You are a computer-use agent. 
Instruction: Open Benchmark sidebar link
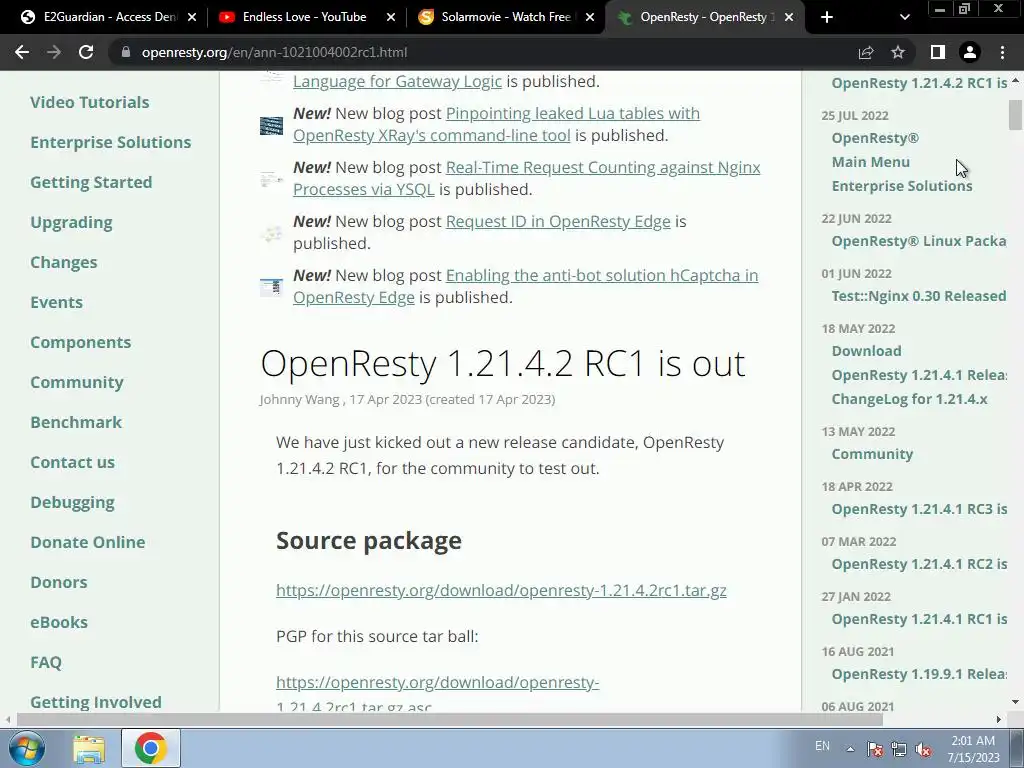[x=76, y=423]
